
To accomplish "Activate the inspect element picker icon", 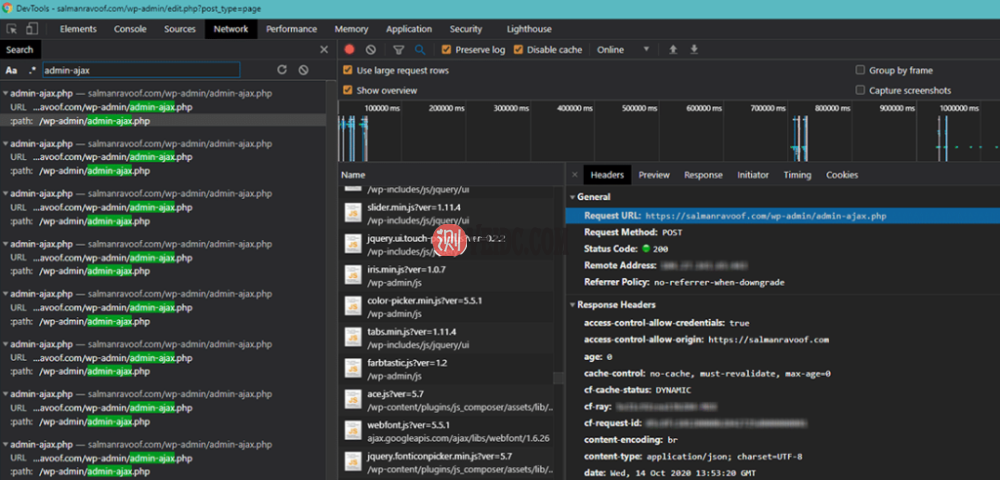I will pos(12,29).
